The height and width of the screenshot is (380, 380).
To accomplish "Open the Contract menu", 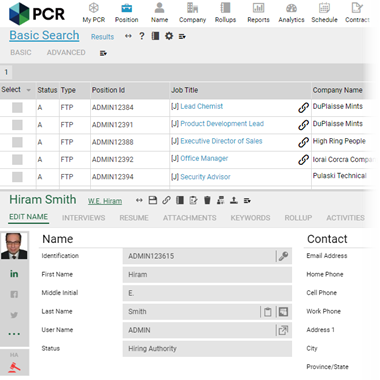I will (x=357, y=13).
